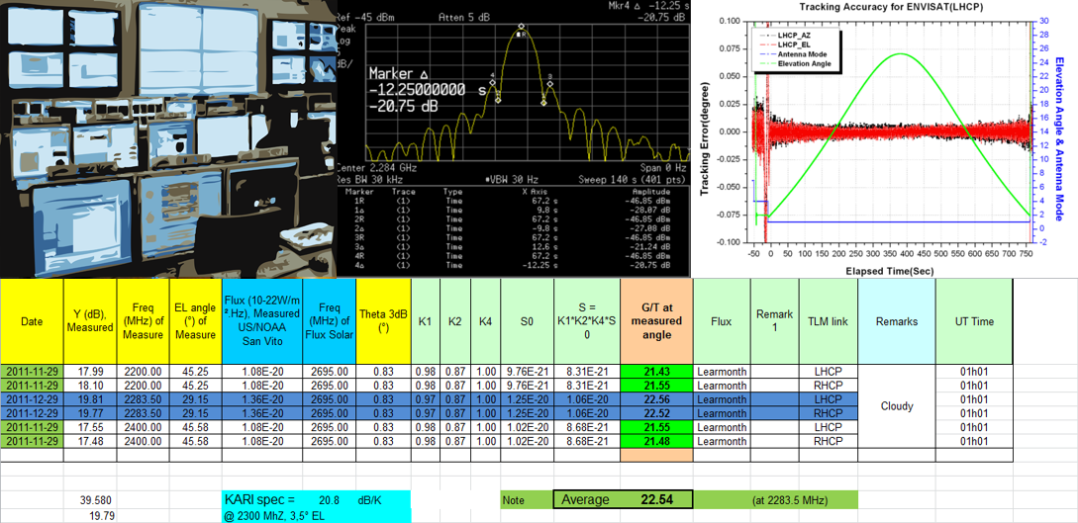The image size is (1078, 523).
Task: Click the G/T cell 21.43
Action: (x=657, y=371)
